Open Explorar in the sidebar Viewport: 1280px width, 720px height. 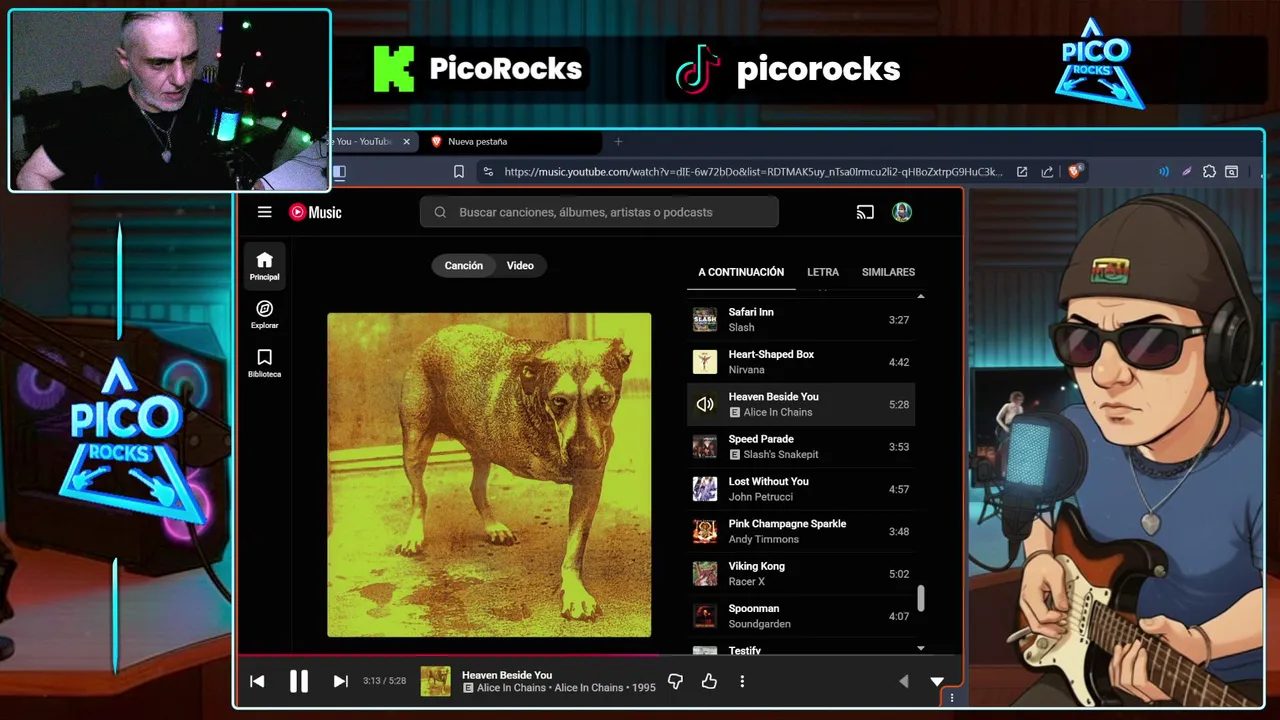tap(264, 314)
